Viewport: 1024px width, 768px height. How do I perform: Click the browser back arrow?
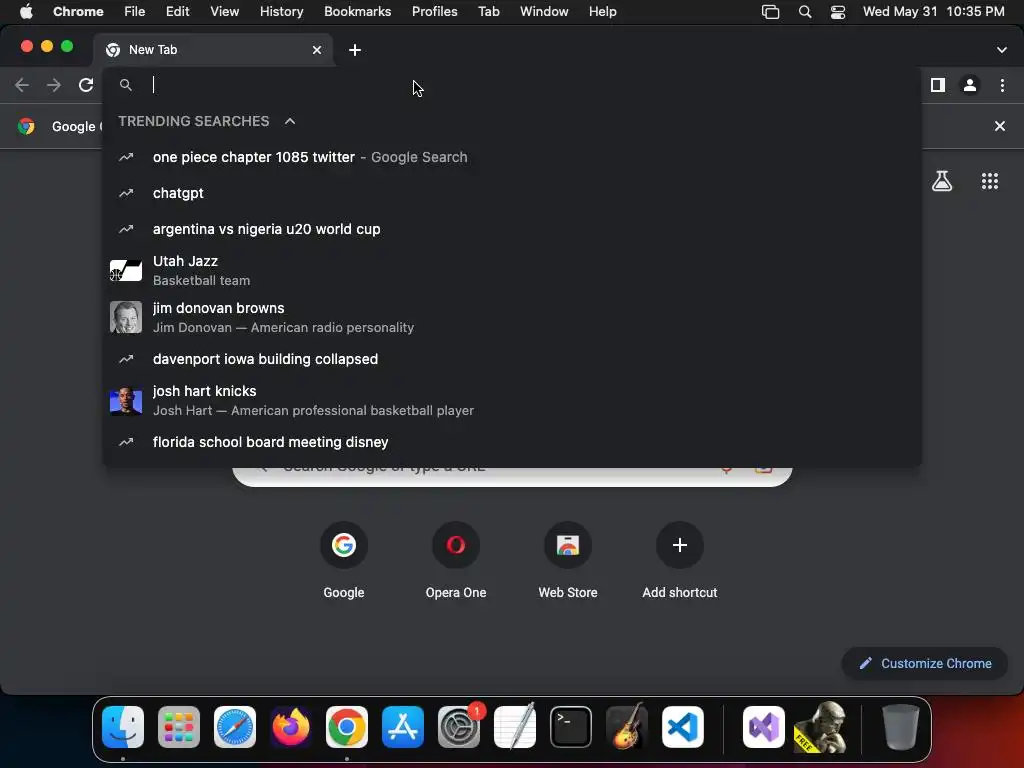(x=22, y=85)
